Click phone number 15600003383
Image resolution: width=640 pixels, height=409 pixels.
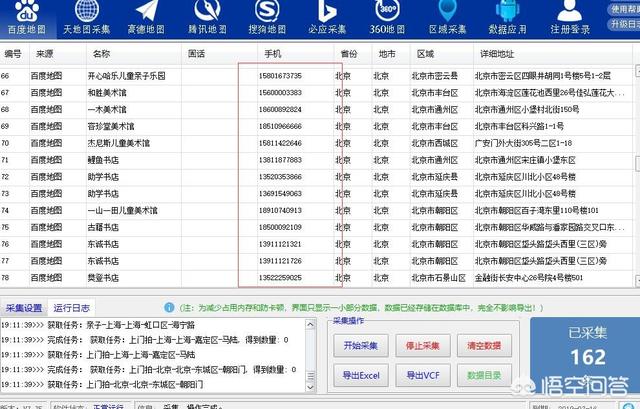click(280, 93)
